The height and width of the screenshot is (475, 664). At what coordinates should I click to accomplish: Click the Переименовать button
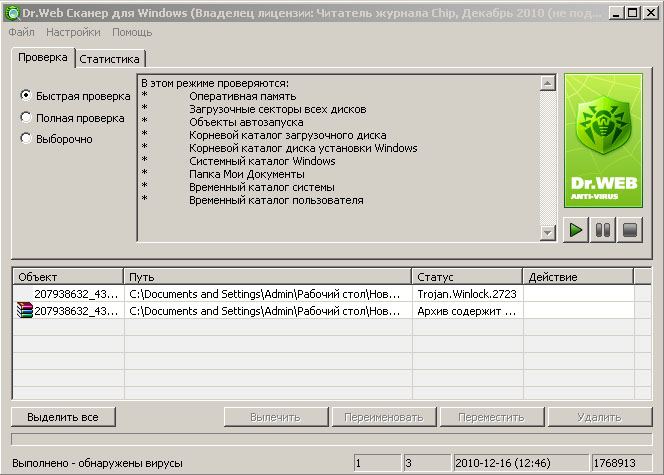[x=384, y=417]
